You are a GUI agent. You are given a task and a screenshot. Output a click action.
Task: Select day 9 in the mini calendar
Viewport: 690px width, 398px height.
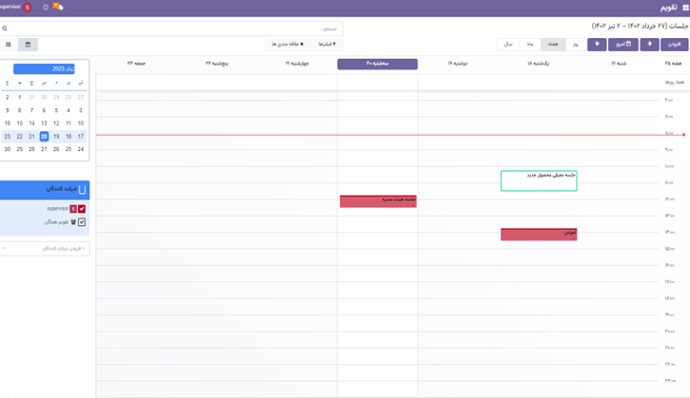pos(7,110)
